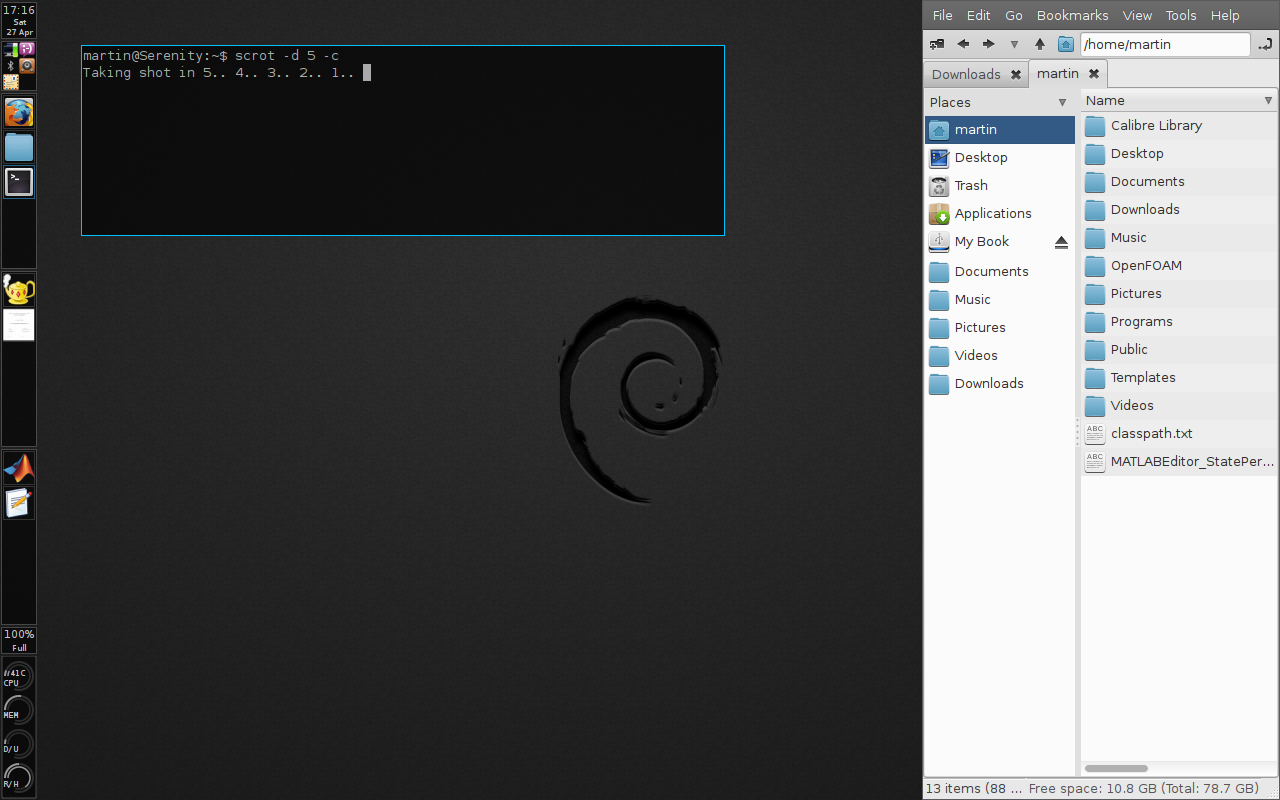
Task: Click the clock and date display
Action: coord(19,20)
